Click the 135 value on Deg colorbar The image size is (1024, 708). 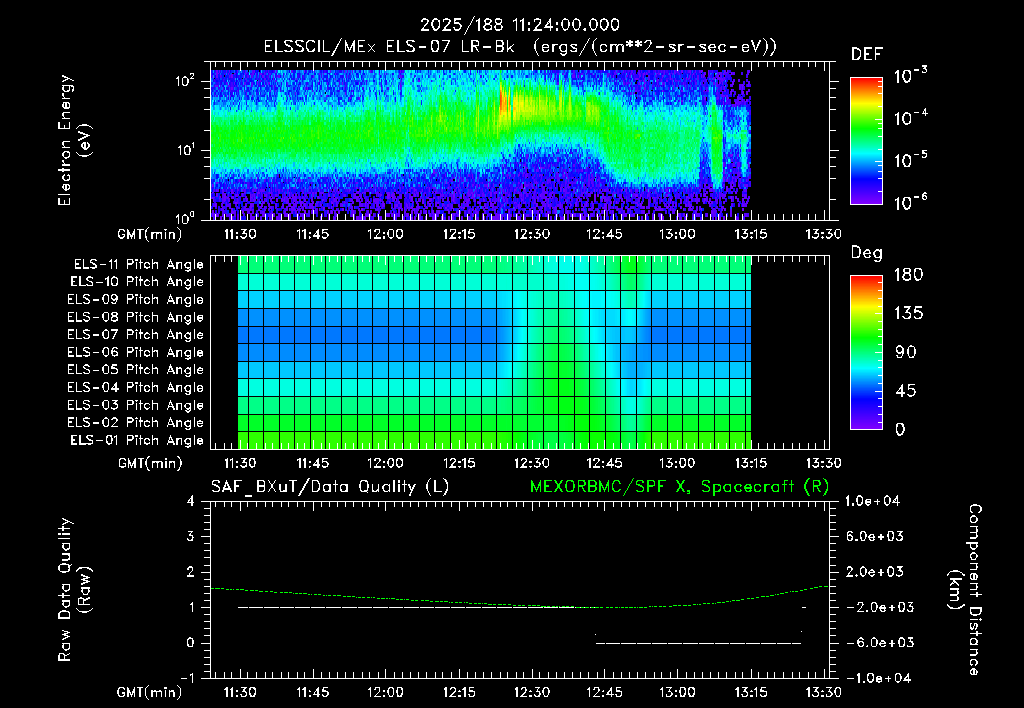click(x=908, y=313)
